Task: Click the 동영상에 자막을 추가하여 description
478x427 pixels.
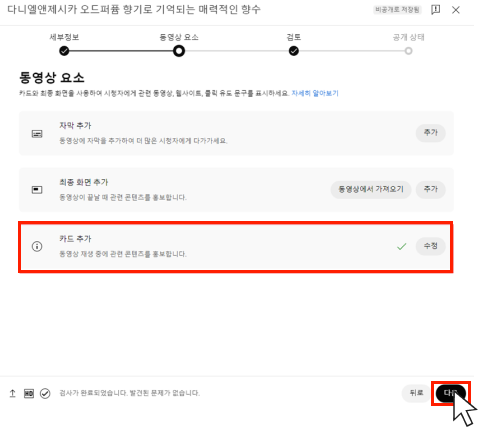Action: [143, 141]
